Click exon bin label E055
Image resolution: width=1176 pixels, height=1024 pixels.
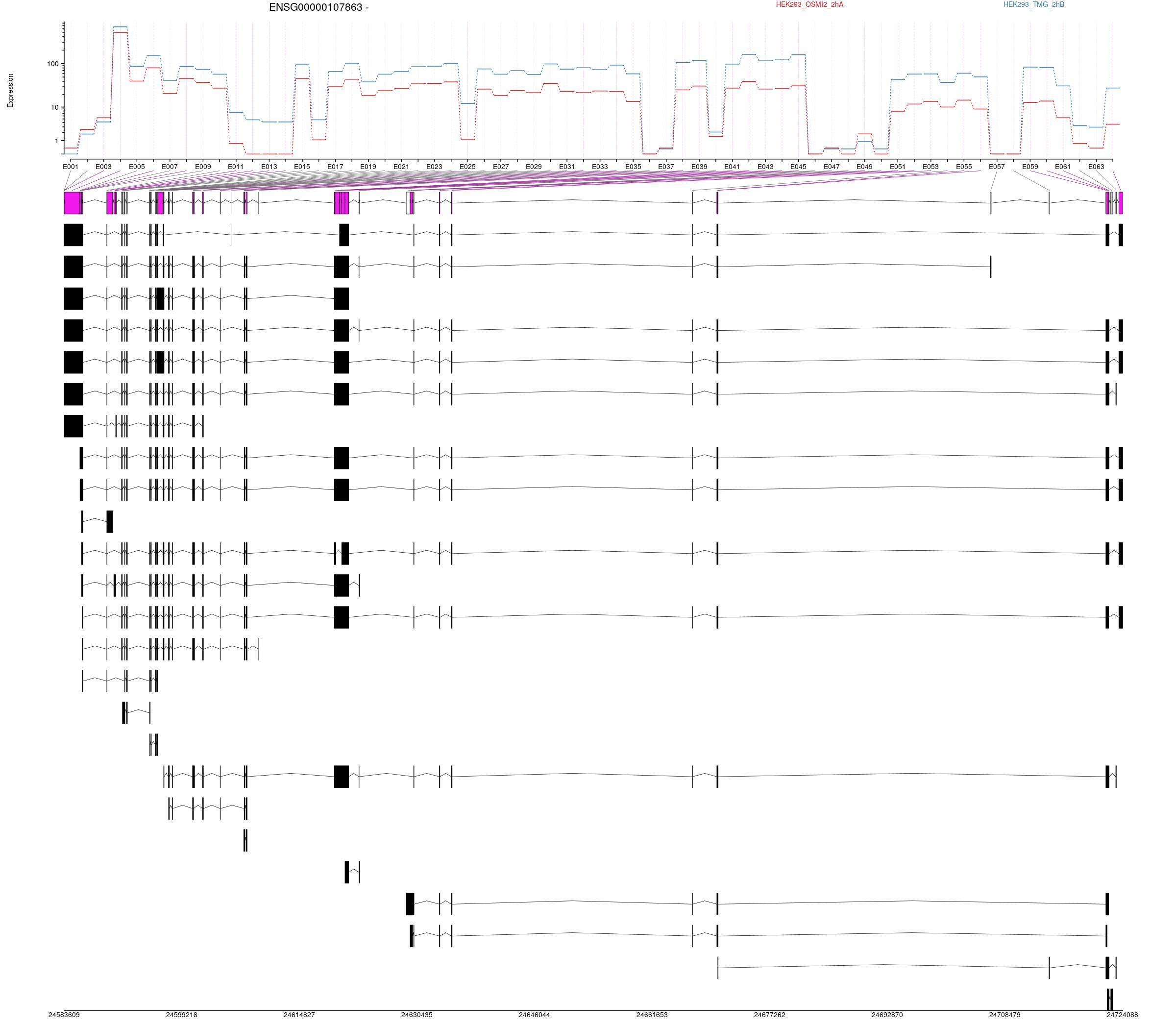pos(964,167)
